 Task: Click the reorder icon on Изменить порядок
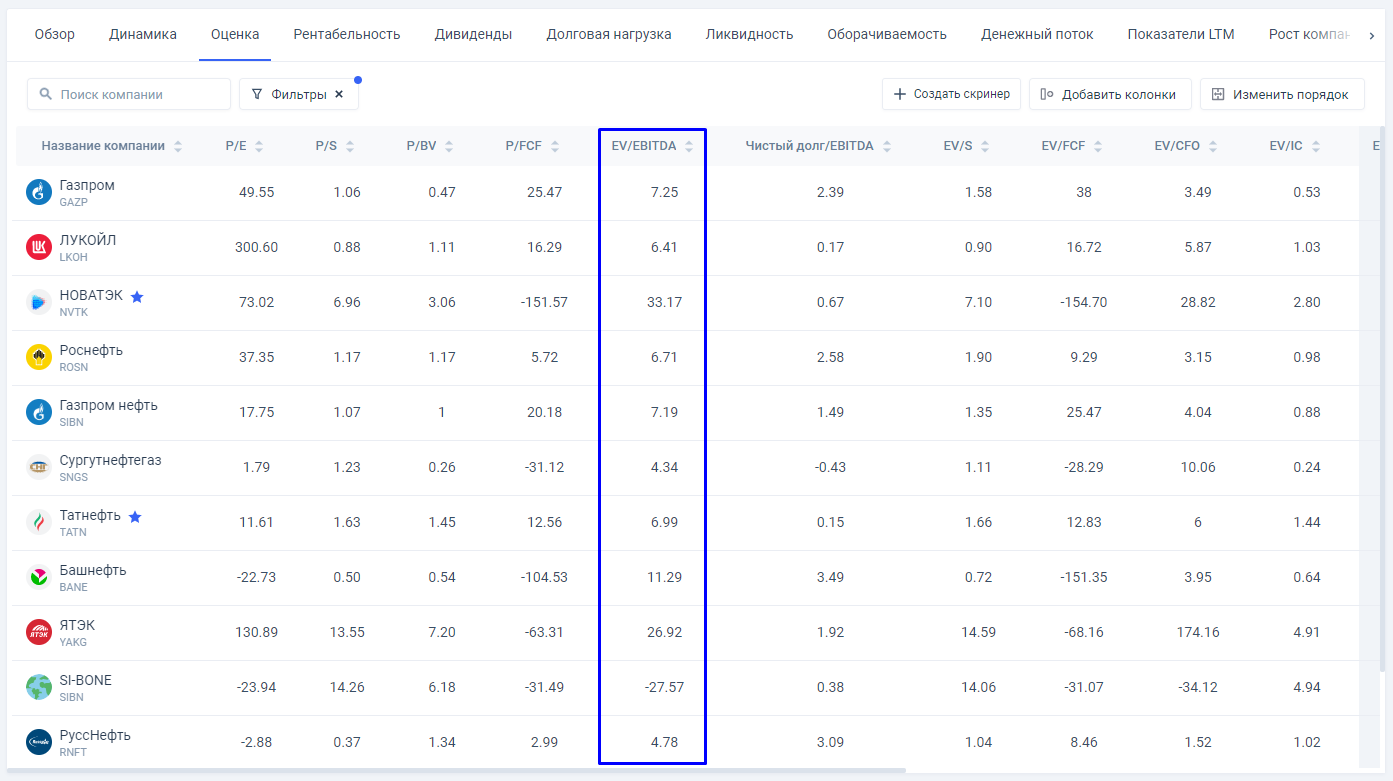click(x=1219, y=93)
